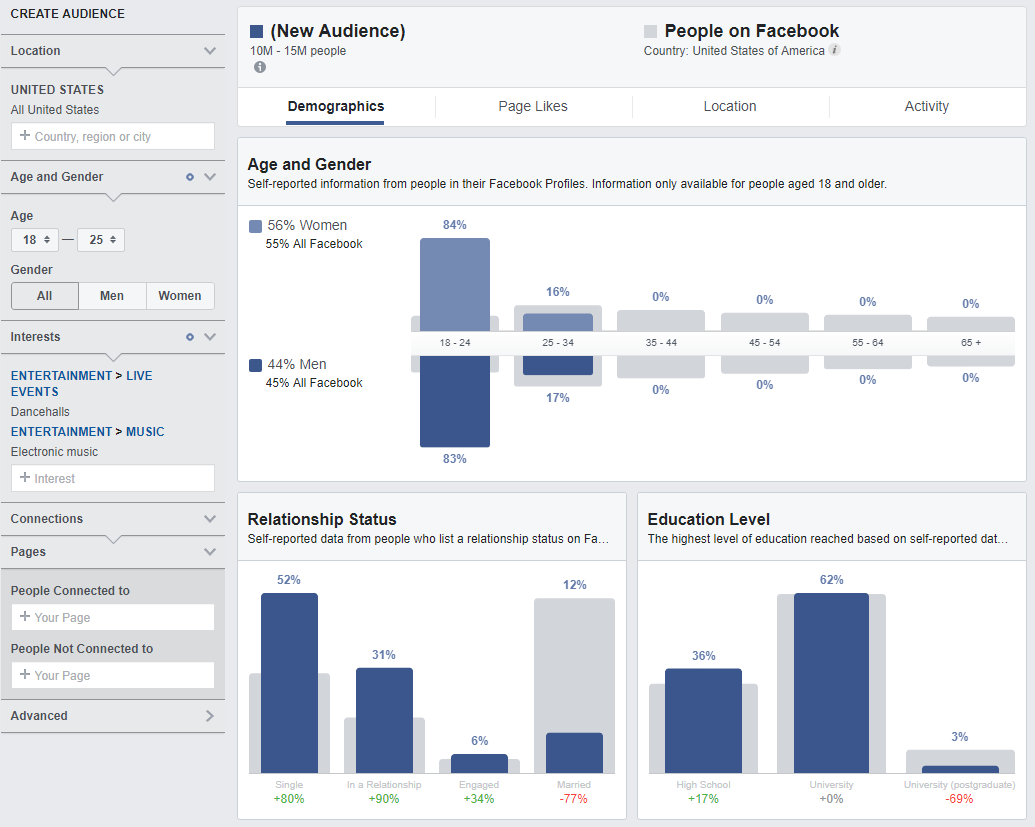The image size is (1035, 827).
Task: Collapse the Location section chevron
Action: [210, 51]
